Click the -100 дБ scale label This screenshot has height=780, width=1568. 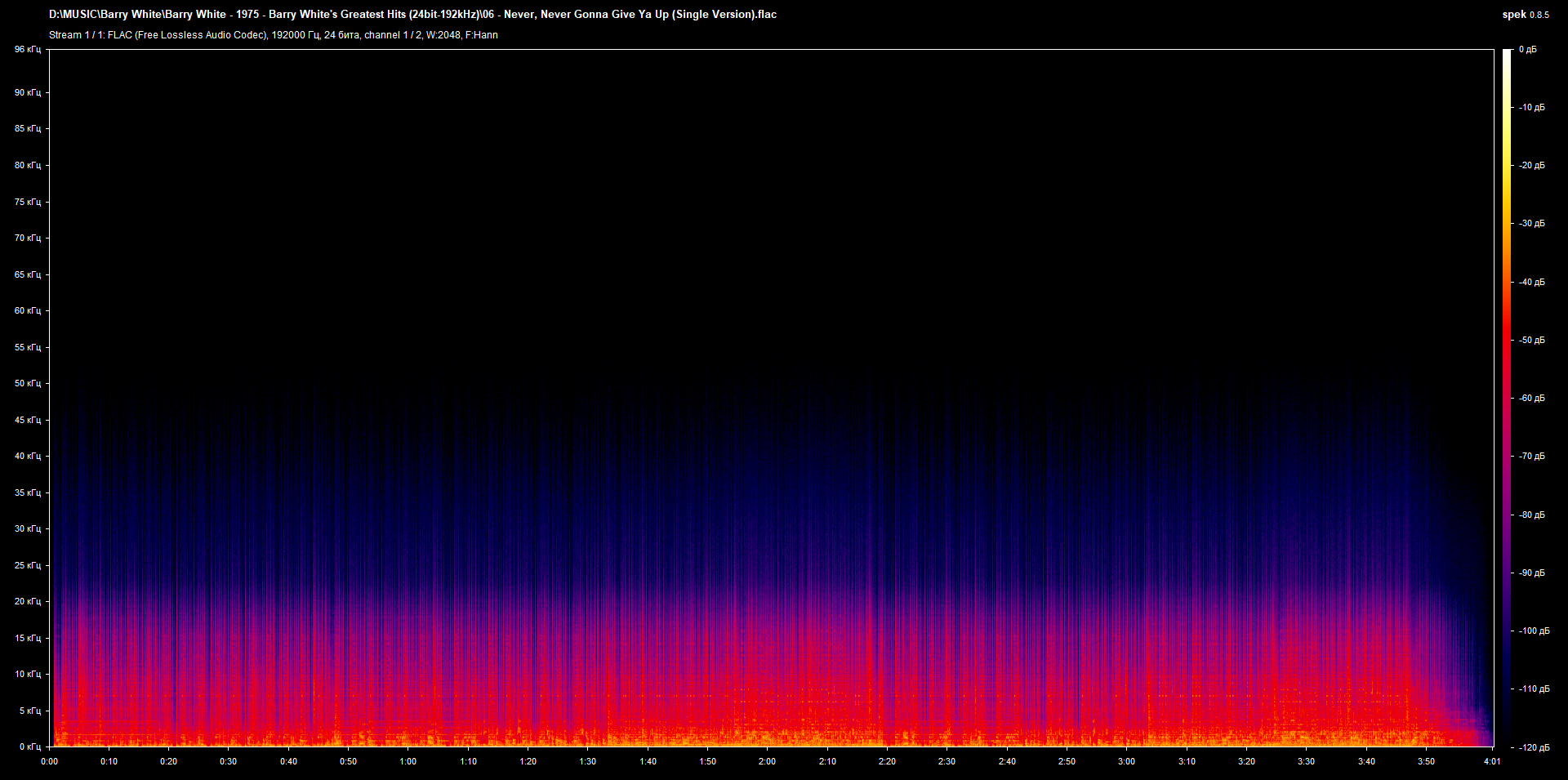pos(1533,631)
